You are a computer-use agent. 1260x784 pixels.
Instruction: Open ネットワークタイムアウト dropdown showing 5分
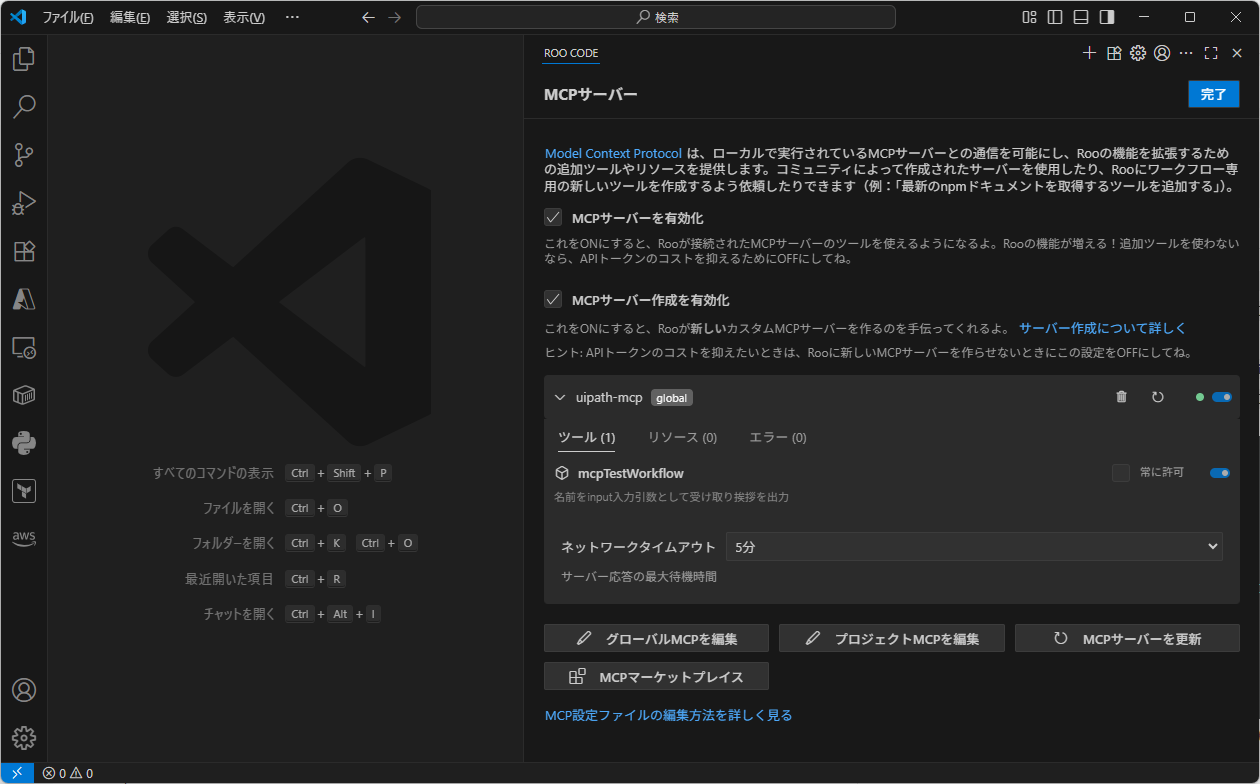coord(975,546)
